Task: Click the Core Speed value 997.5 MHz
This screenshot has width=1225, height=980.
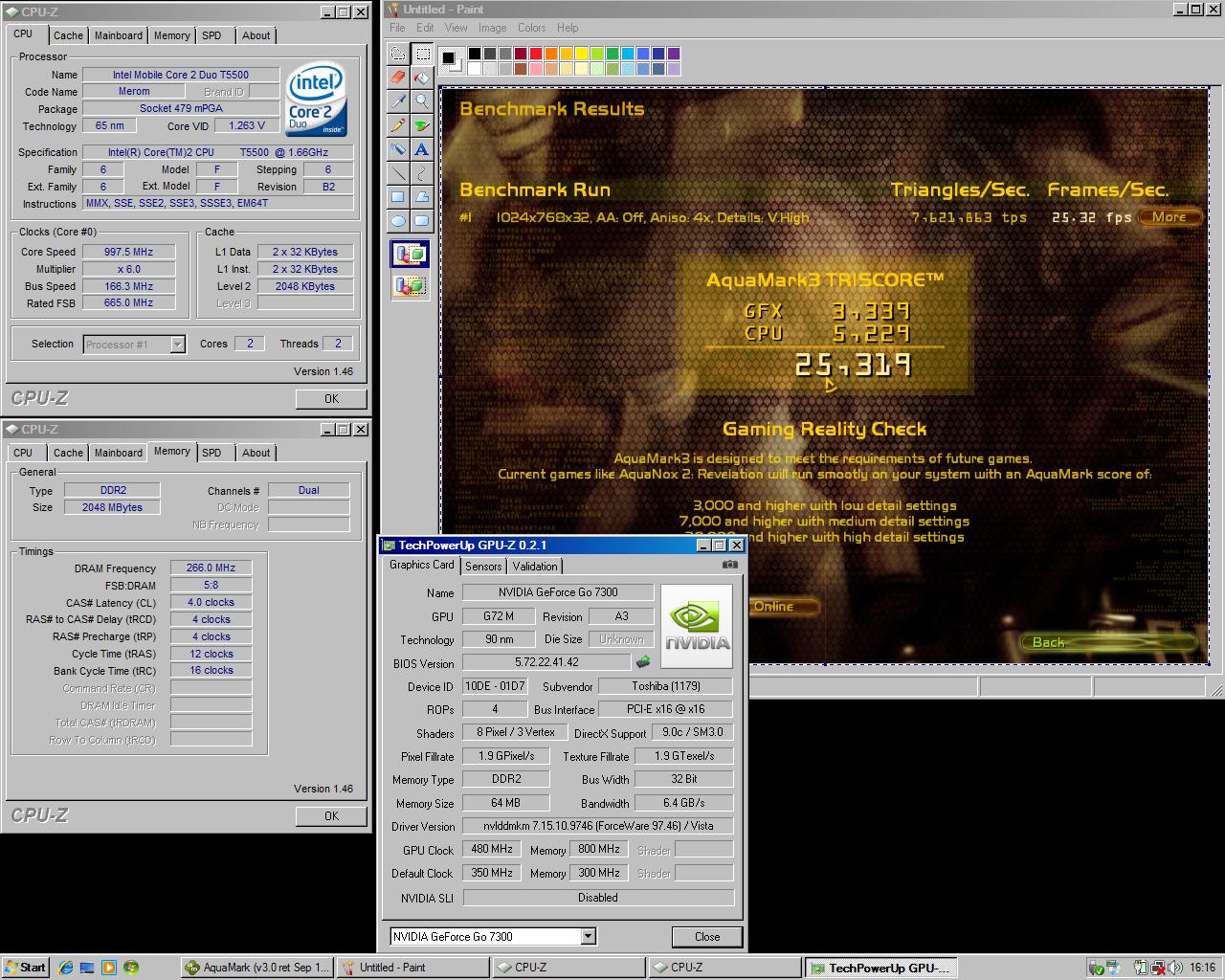Action: [x=129, y=252]
